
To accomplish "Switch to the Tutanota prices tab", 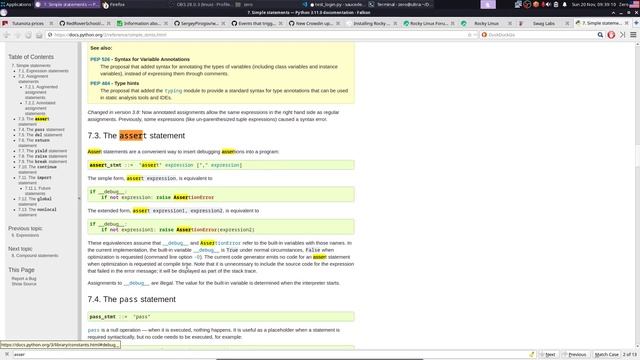I will (28, 24).
